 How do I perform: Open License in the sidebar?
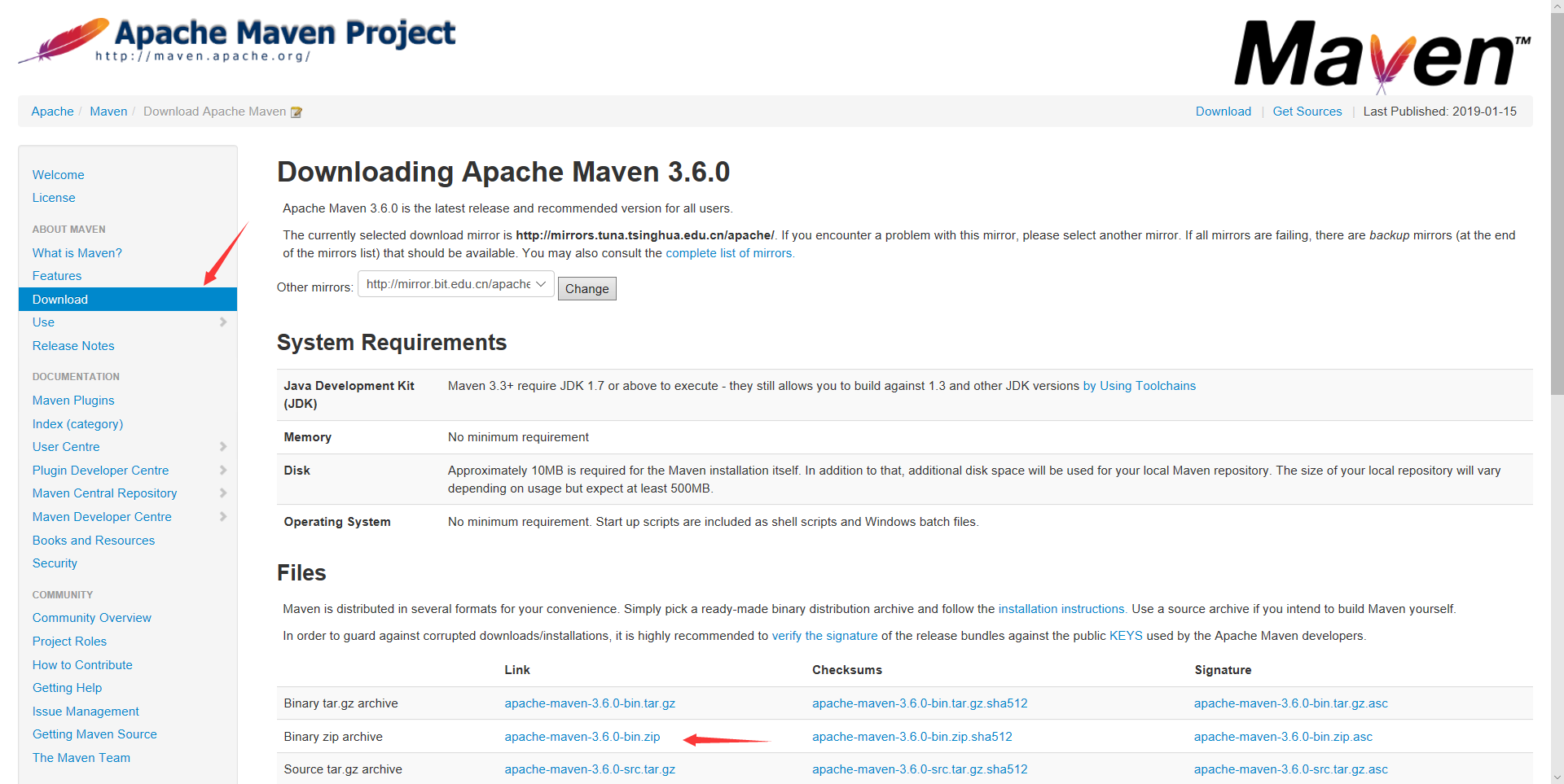[54, 198]
